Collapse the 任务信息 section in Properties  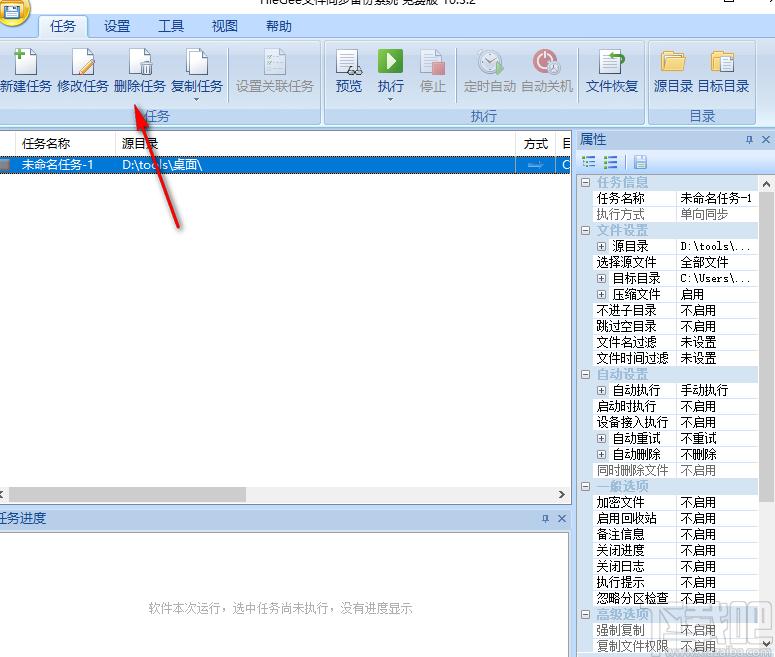pyautogui.click(x=585, y=182)
